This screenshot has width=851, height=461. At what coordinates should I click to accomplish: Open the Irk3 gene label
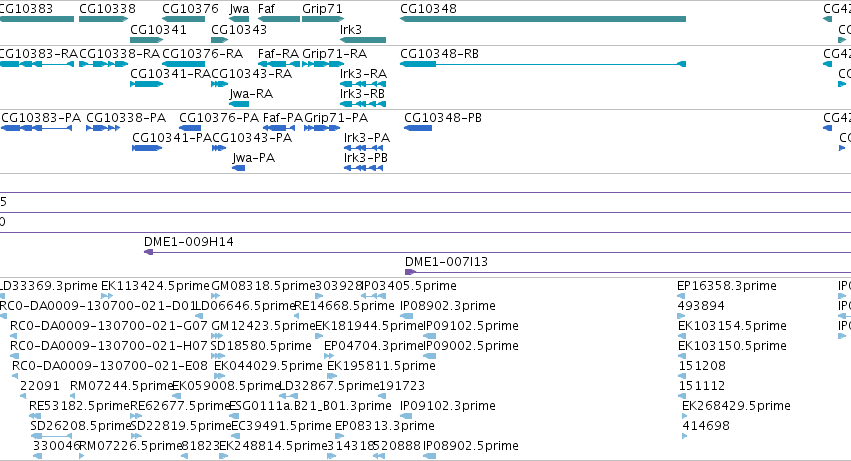click(351, 29)
